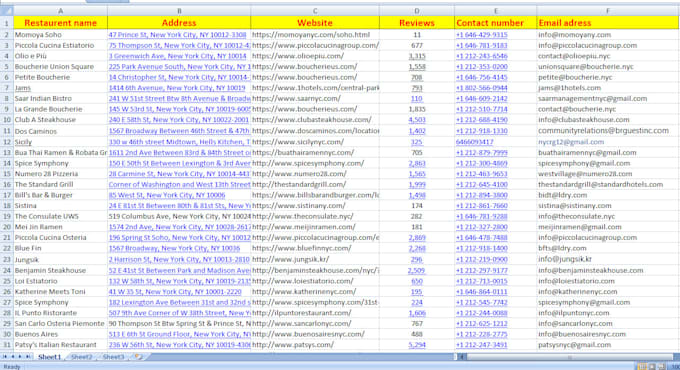Image resolution: width=680 pixels, height=370 pixels.
Task: Select the 'Address' header cell
Action: pos(179,23)
